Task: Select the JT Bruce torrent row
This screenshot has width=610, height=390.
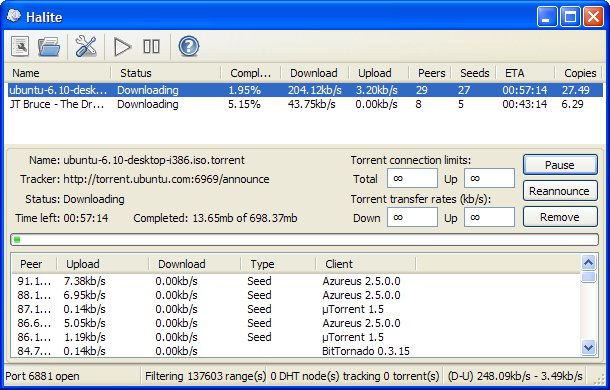Action: [305, 104]
